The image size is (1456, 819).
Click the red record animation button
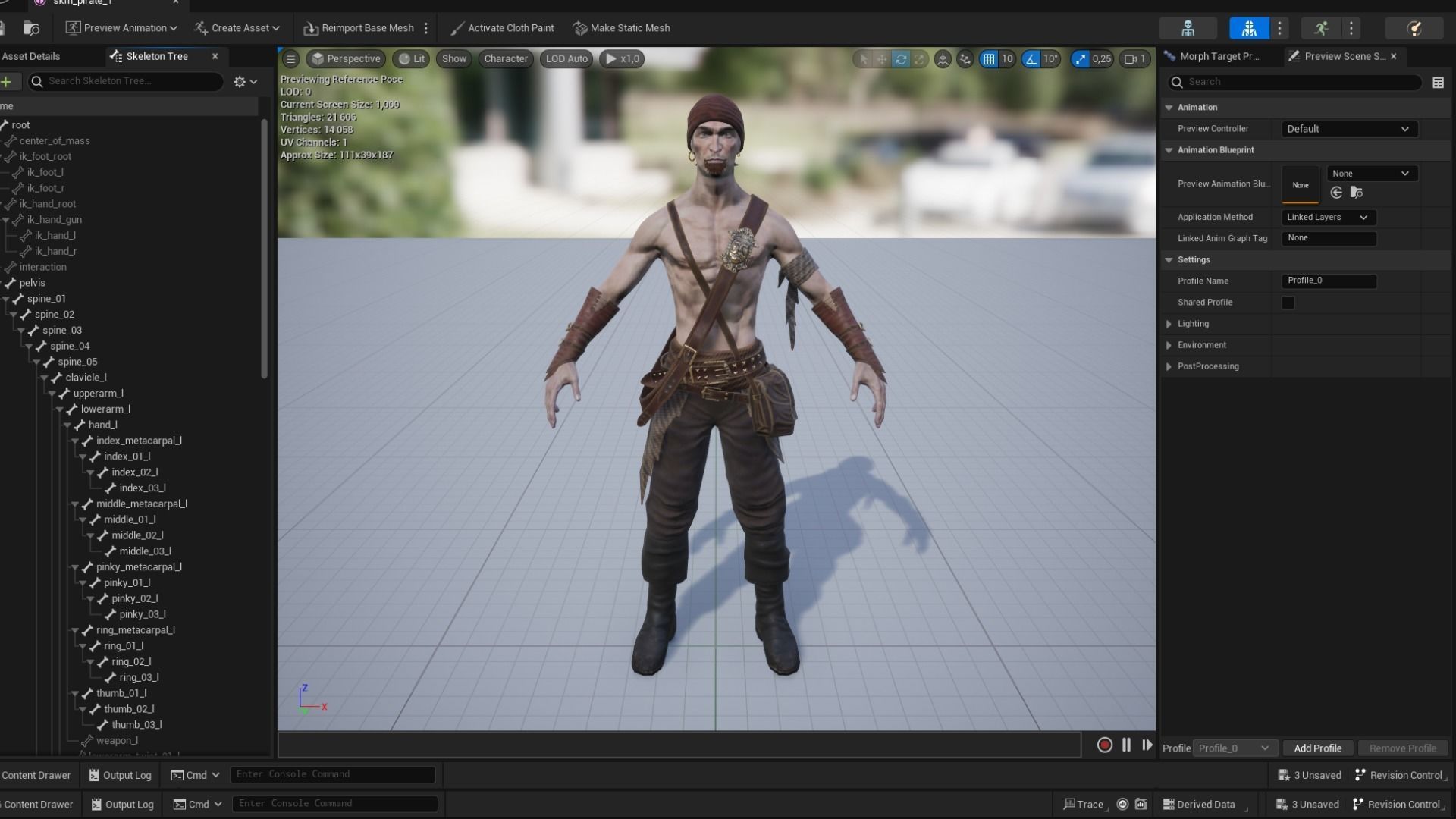(1105, 745)
